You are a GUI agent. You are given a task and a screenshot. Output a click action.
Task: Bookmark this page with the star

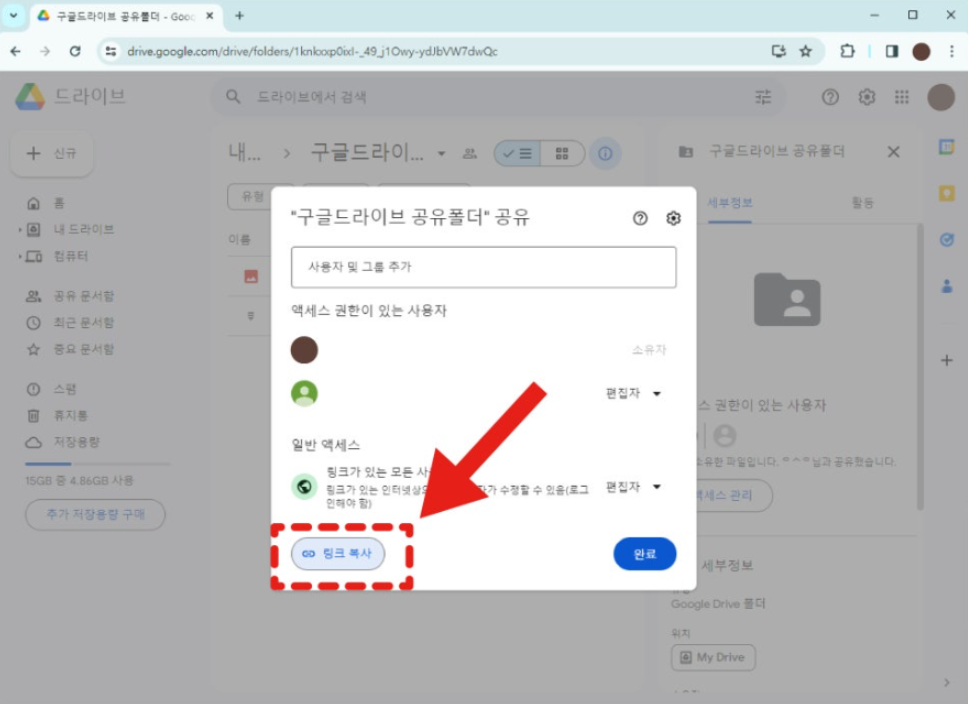(806, 51)
